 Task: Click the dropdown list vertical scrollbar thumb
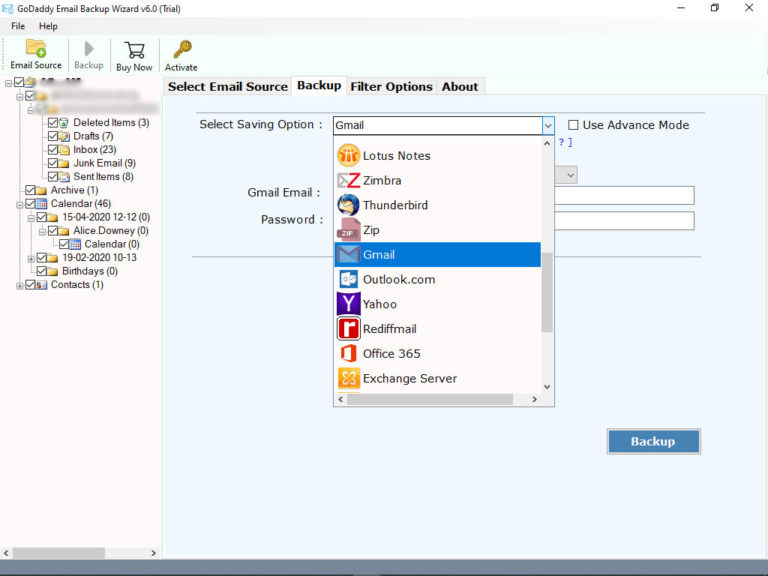pyautogui.click(x=547, y=292)
